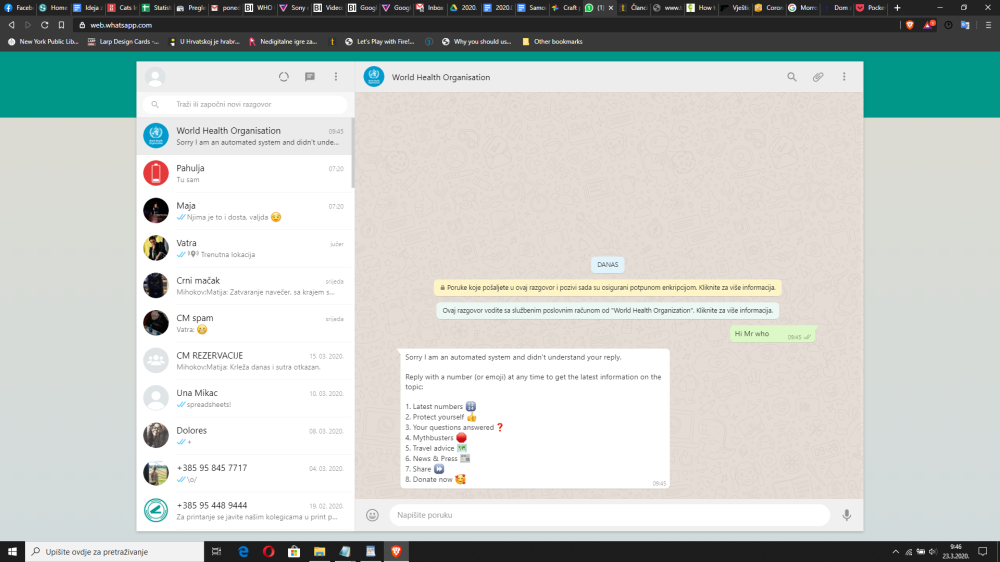Switch to the WHO browser tab
The height and width of the screenshot is (562, 1000).
258,8
